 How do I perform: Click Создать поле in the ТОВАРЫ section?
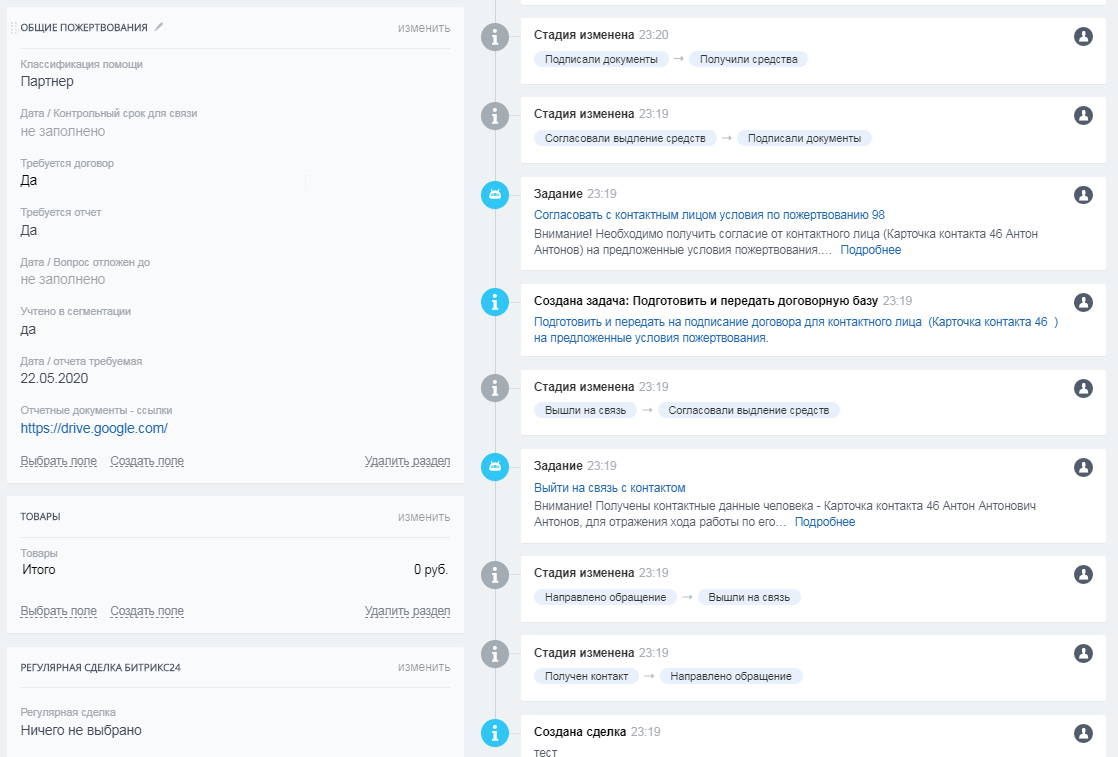click(x=147, y=611)
